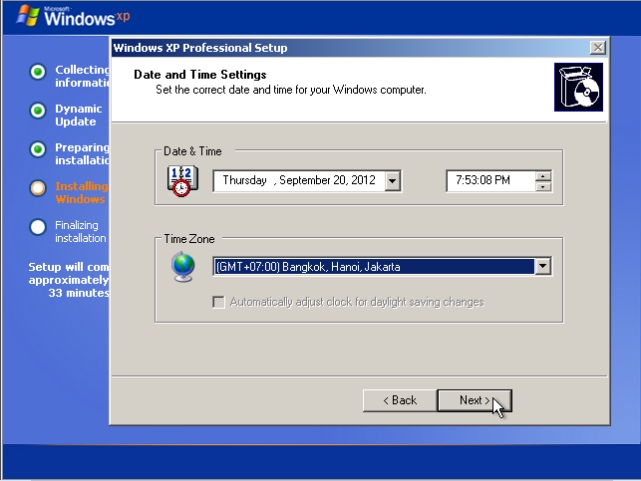The height and width of the screenshot is (481, 641).
Task: Click the Windows XP logo flag
Action: click(x=28, y=16)
